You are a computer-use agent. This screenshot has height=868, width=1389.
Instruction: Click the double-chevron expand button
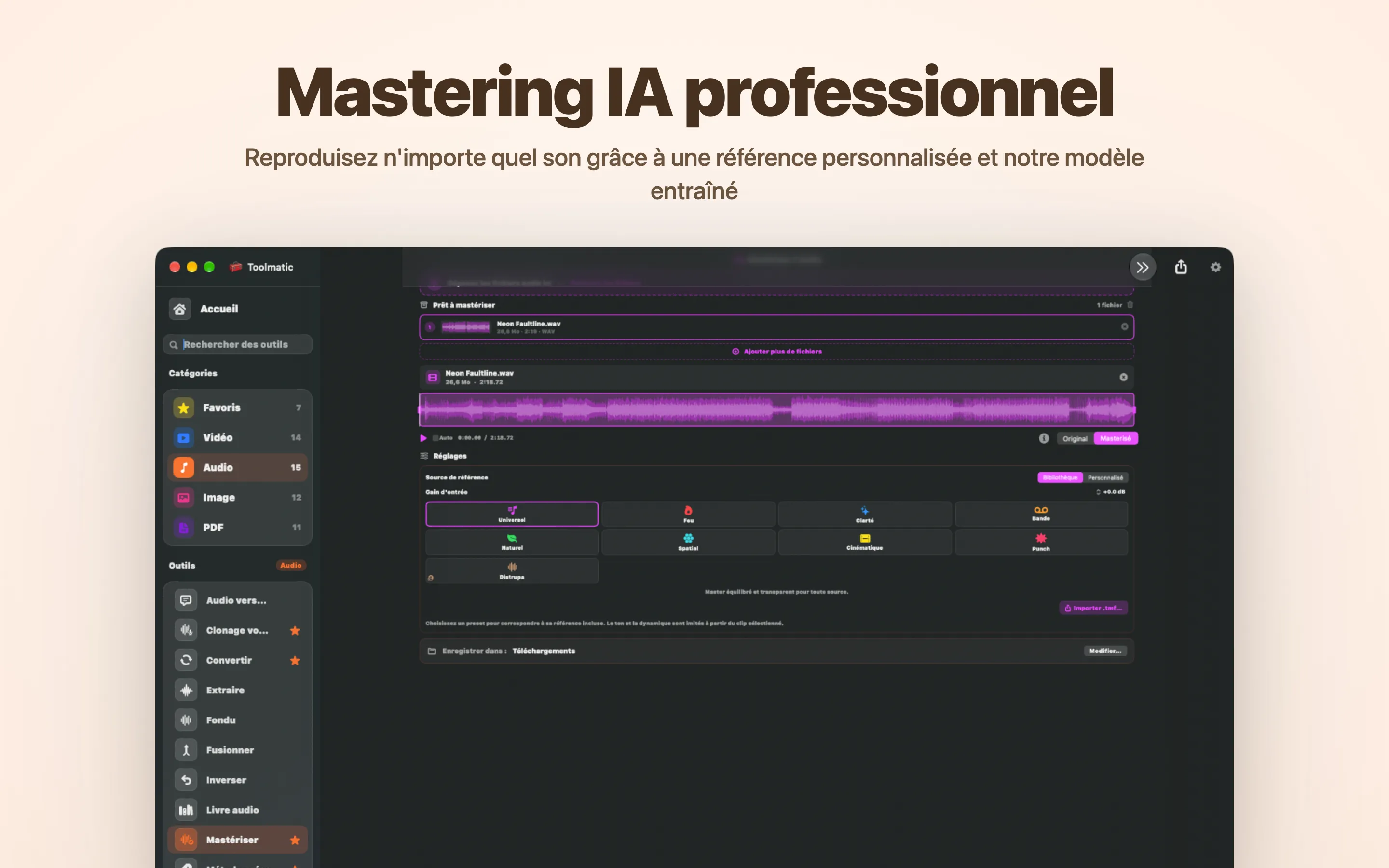coord(1142,267)
